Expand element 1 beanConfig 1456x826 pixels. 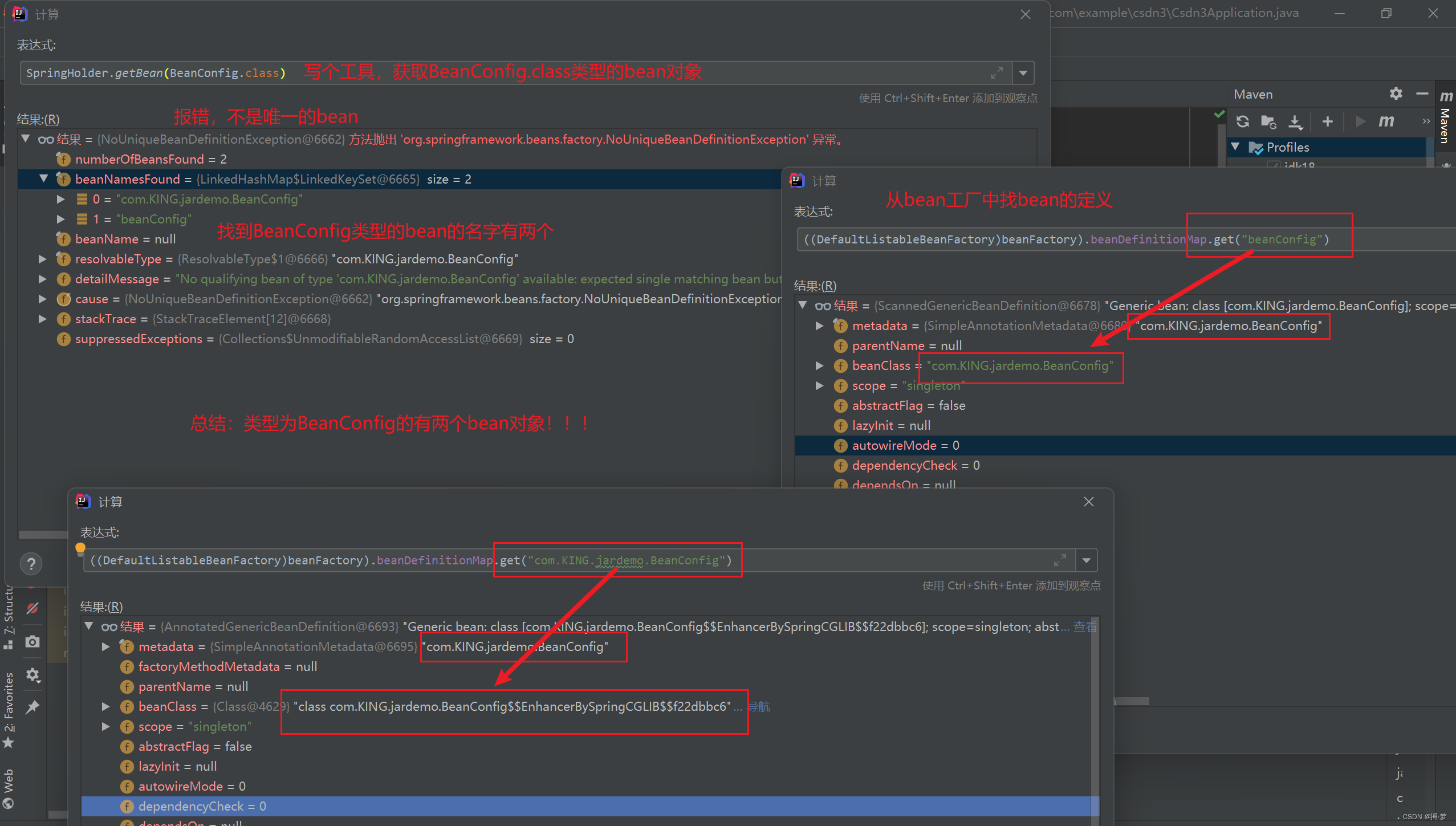coord(61,219)
